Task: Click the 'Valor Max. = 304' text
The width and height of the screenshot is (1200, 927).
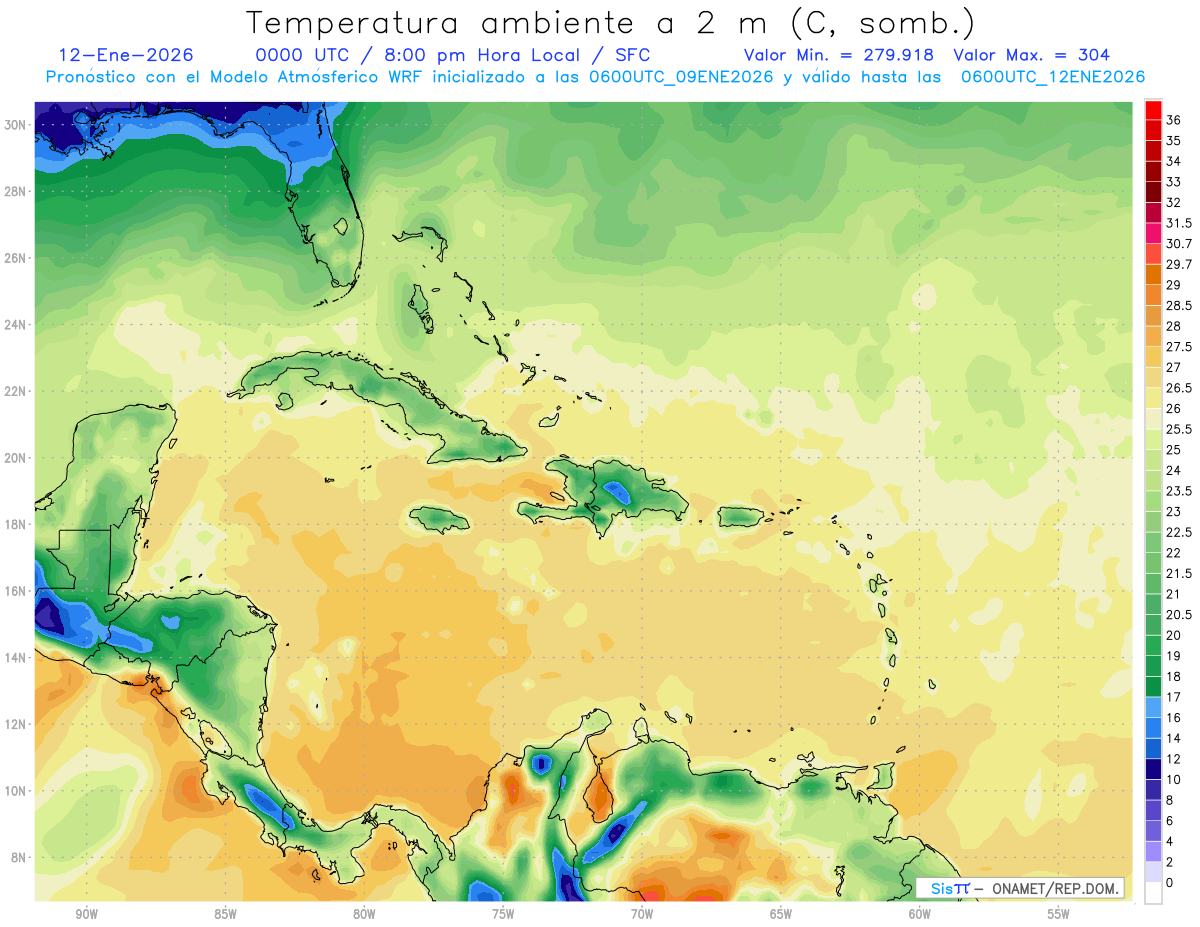Action: pos(1032,55)
